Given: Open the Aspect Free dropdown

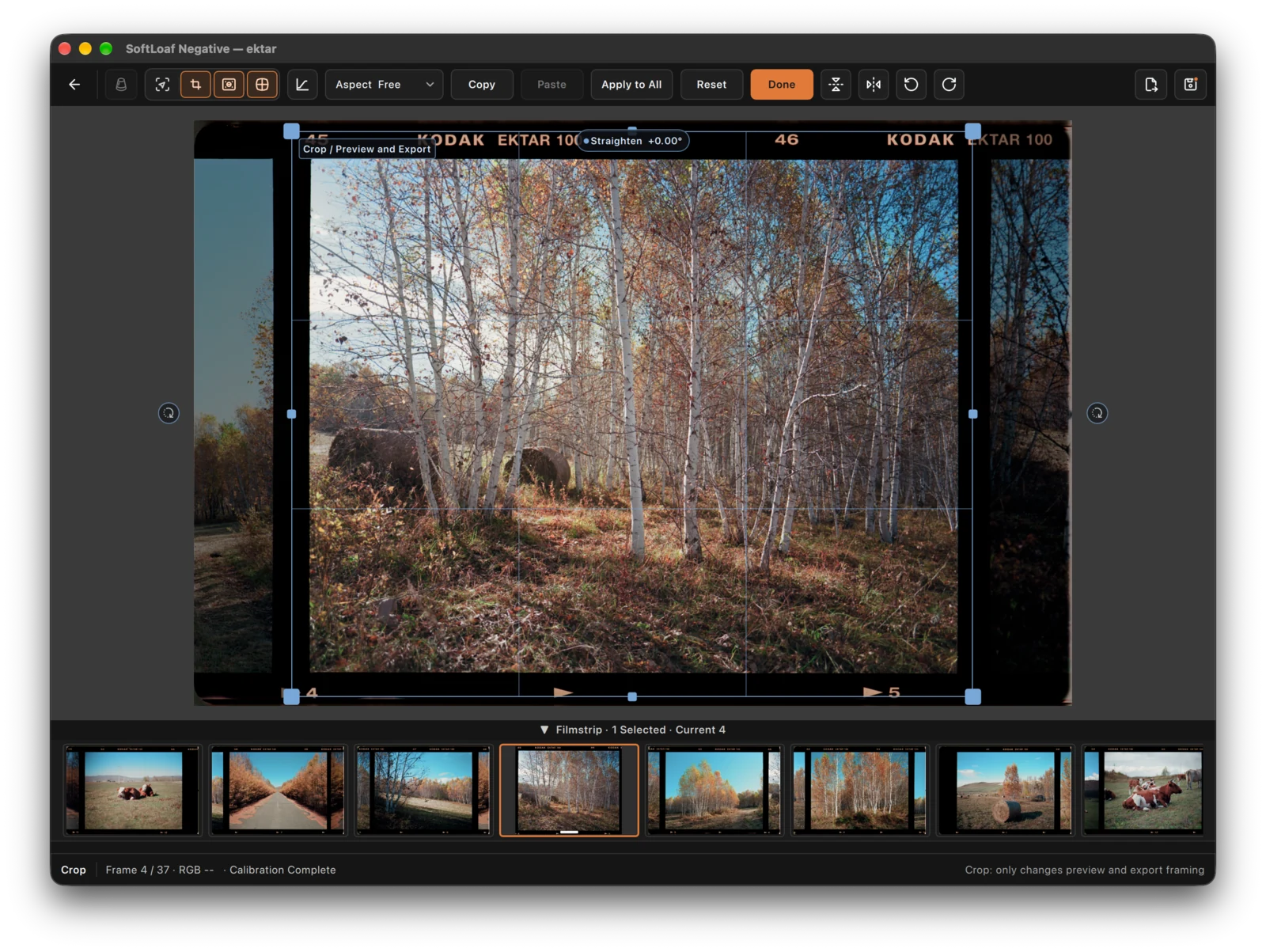Looking at the screenshot, I should [385, 85].
